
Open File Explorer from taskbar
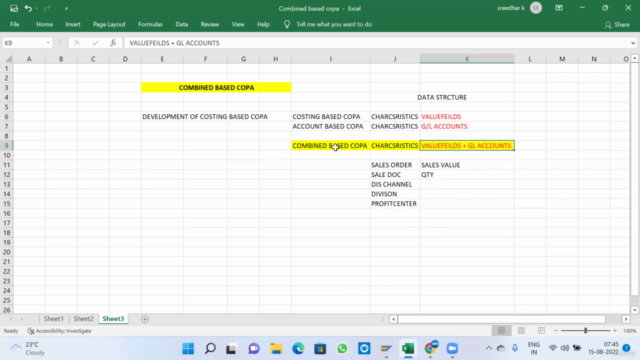point(276,349)
